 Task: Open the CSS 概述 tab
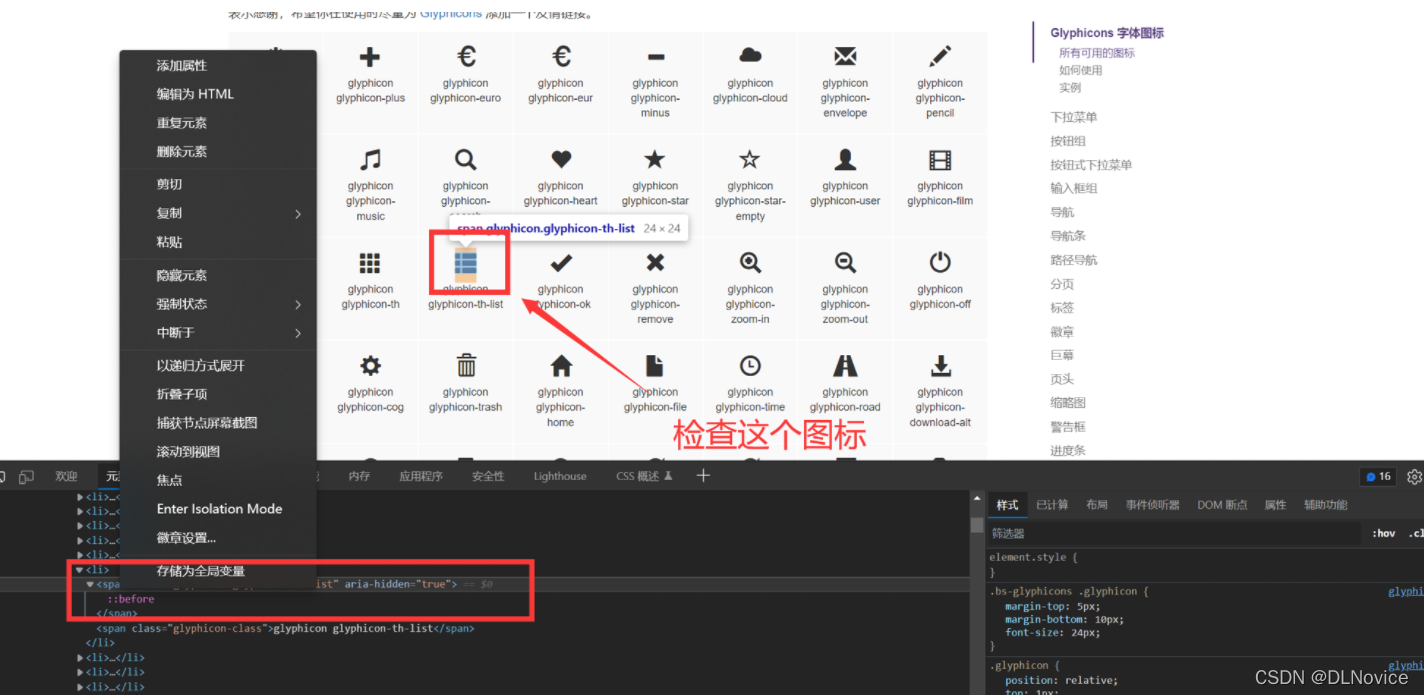(644, 477)
